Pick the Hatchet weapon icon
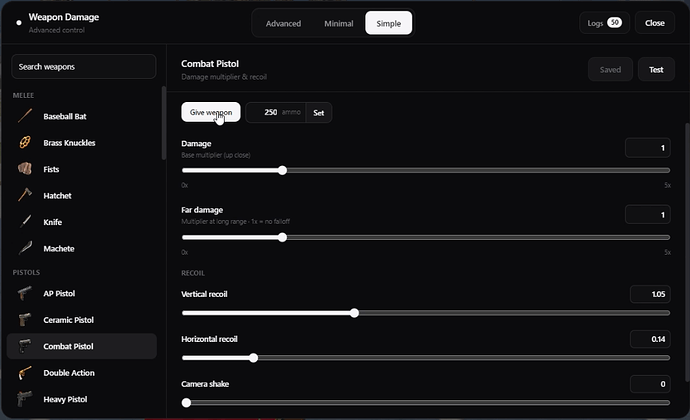 (x=25, y=195)
